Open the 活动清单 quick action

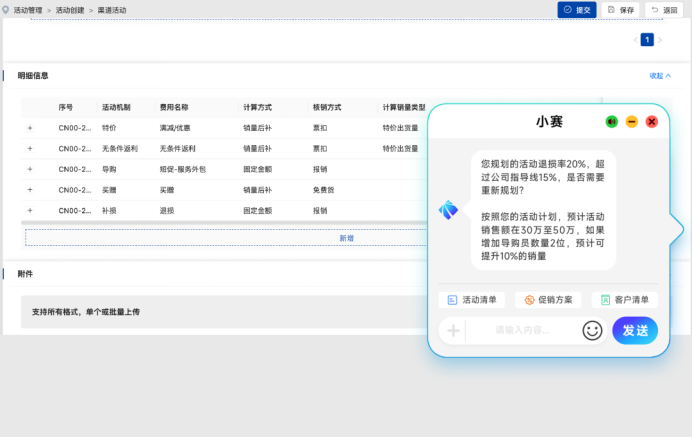(472, 299)
